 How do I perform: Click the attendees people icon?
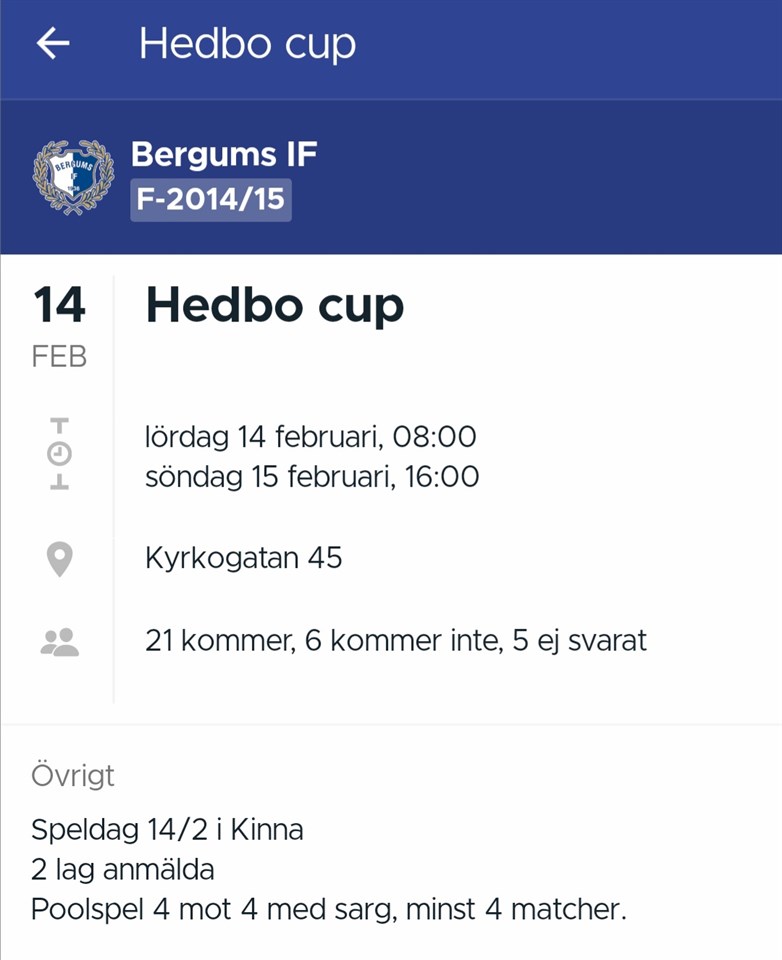click(60, 641)
